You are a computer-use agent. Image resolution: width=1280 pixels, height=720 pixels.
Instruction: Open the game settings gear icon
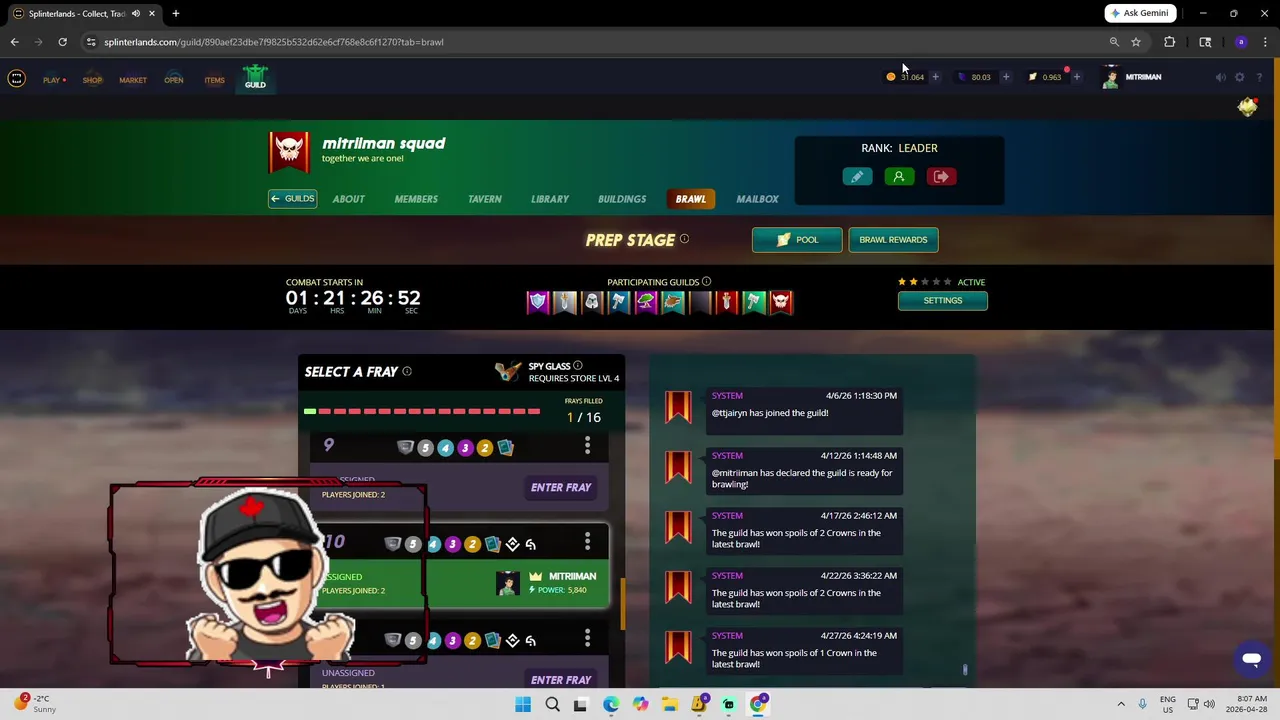[1239, 77]
